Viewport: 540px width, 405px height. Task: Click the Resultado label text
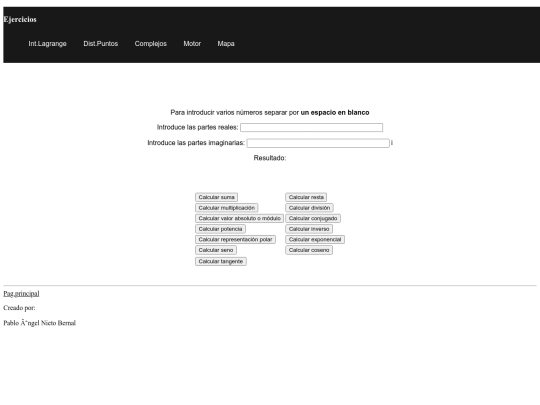coord(270,158)
